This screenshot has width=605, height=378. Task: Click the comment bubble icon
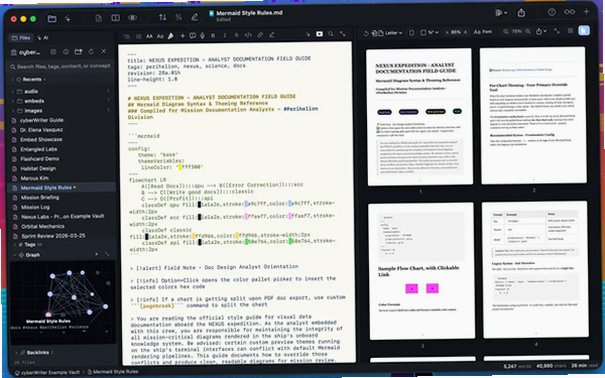click(x=192, y=35)
